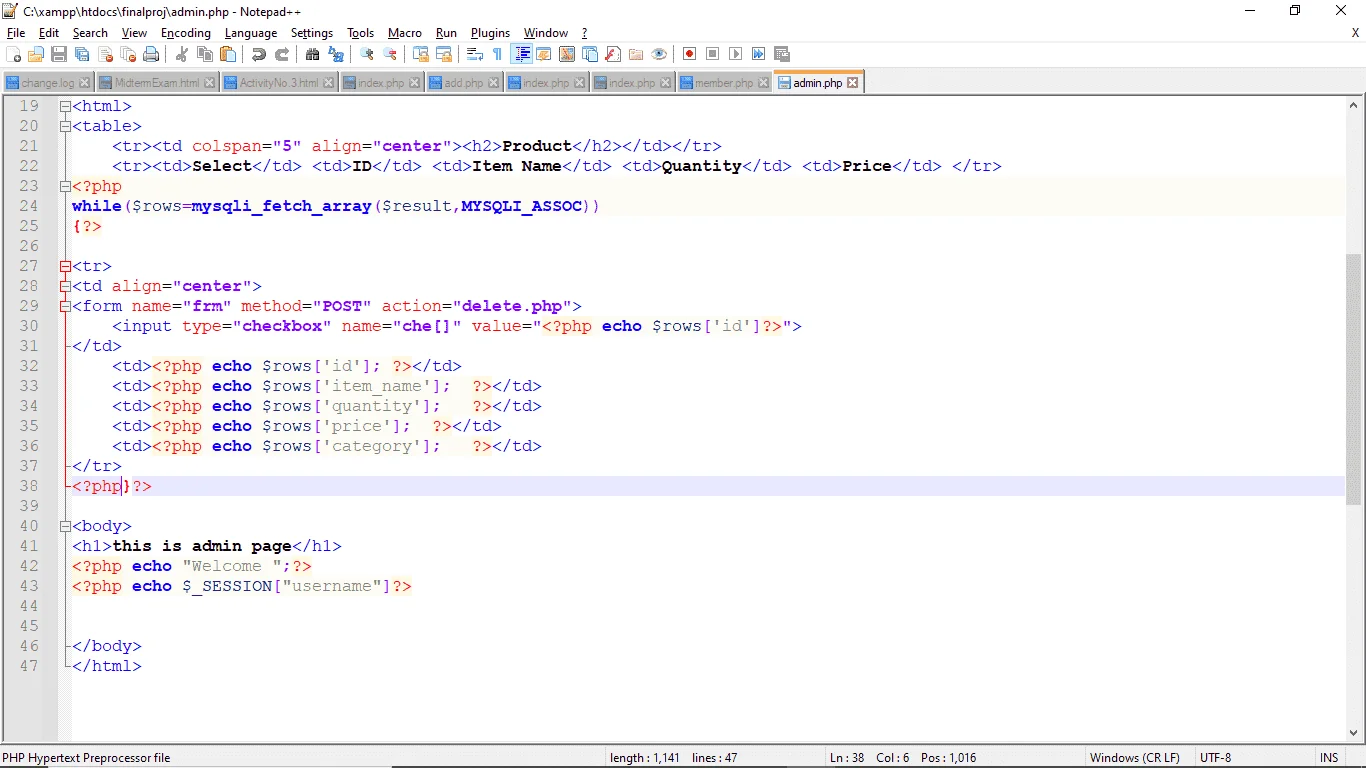1366x768 pixels.
Task: Switch to the member.php tab
Action: coord(724,83)
